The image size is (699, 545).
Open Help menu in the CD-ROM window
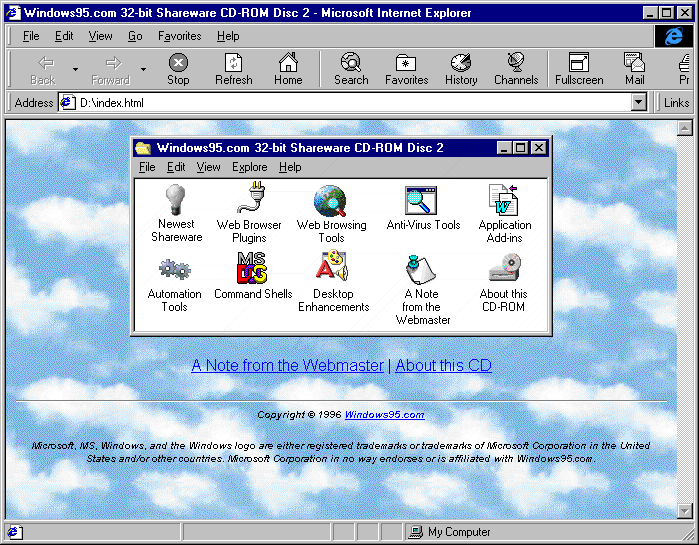[x=290, y=167]
